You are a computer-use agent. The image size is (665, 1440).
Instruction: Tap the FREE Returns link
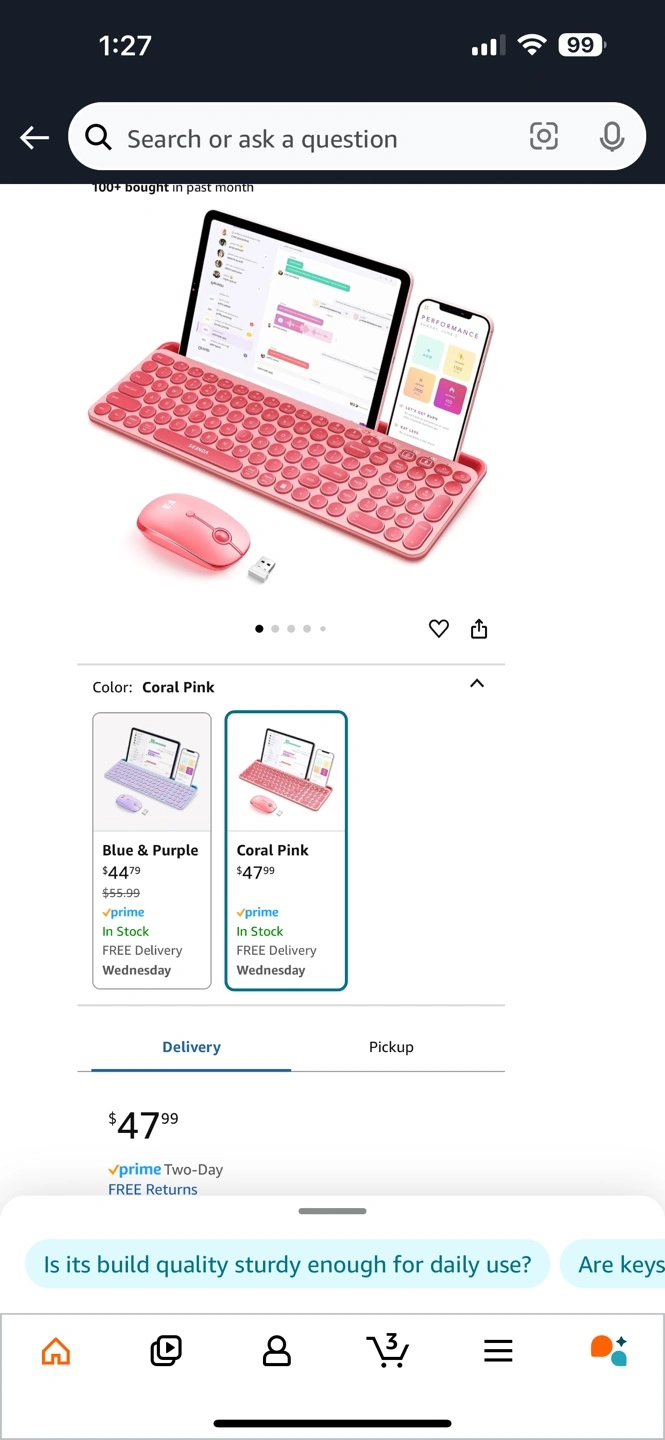pos(153,1189)
